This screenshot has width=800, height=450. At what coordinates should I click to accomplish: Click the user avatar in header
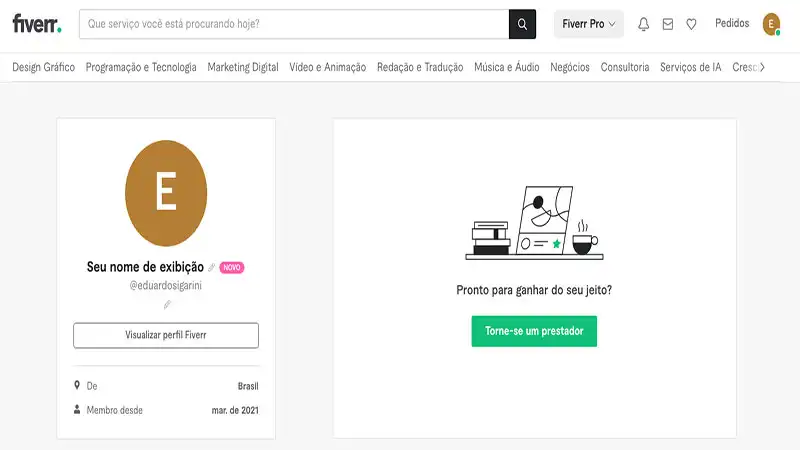[771, 24]
